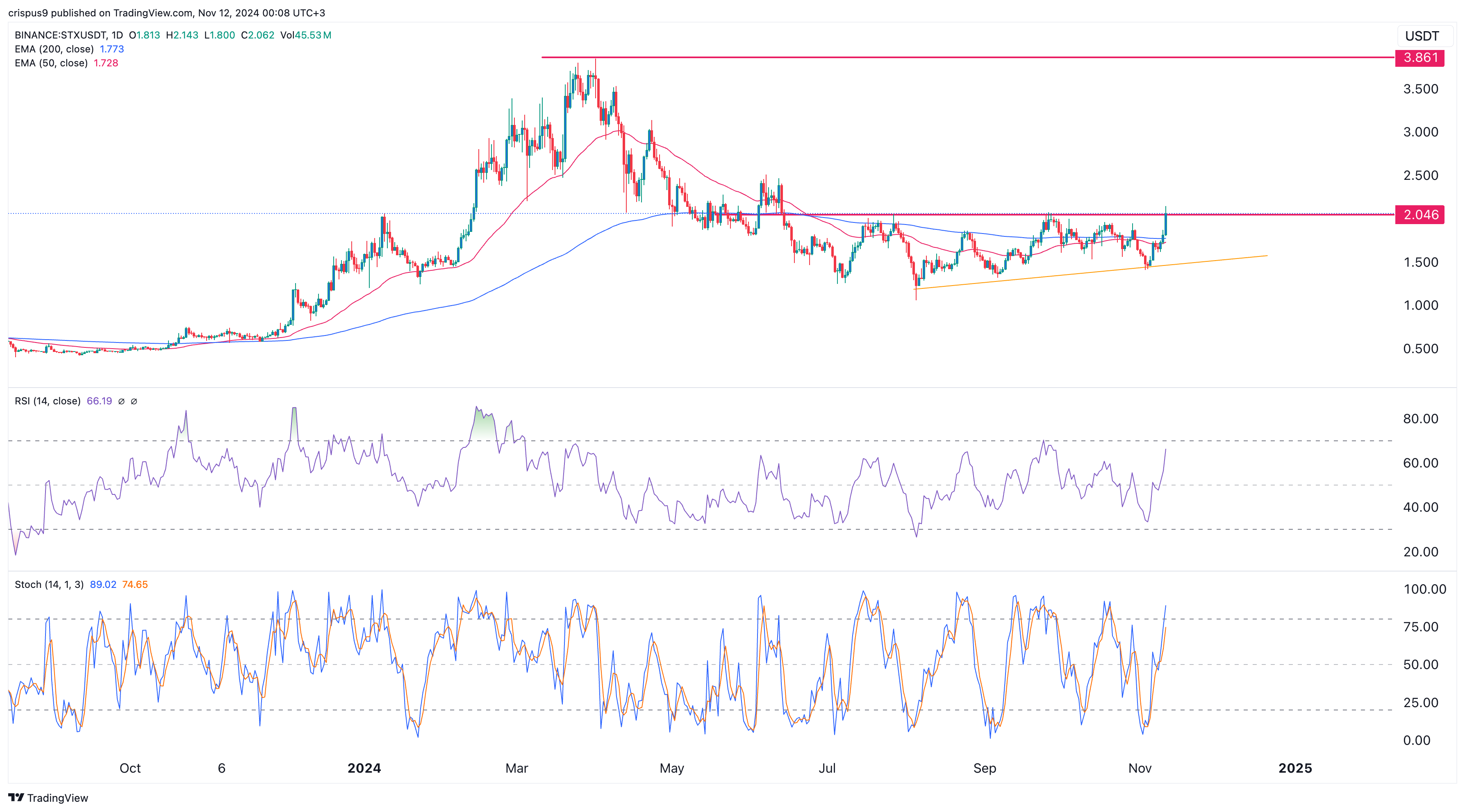Click the TradingView logo at bottom left
The width and height of the screenshot is (1465, 812).
point(48,797)
